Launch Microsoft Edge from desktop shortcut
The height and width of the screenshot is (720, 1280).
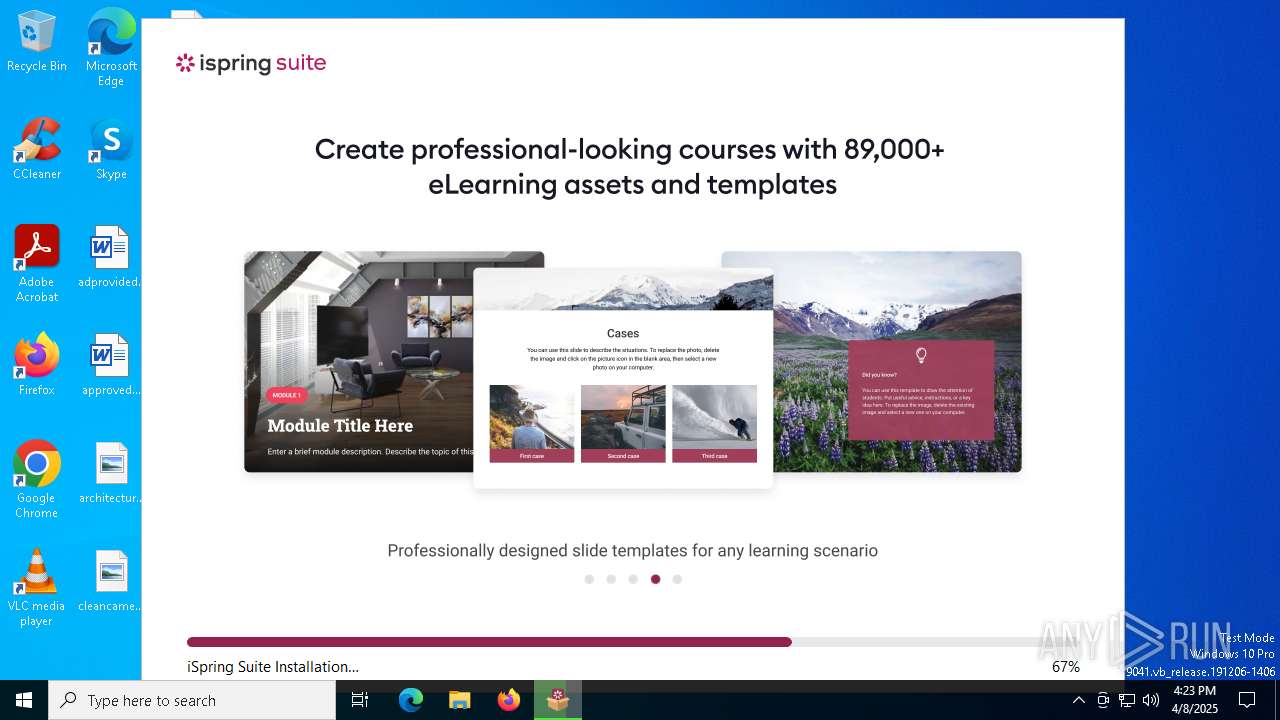pos(111,48)
